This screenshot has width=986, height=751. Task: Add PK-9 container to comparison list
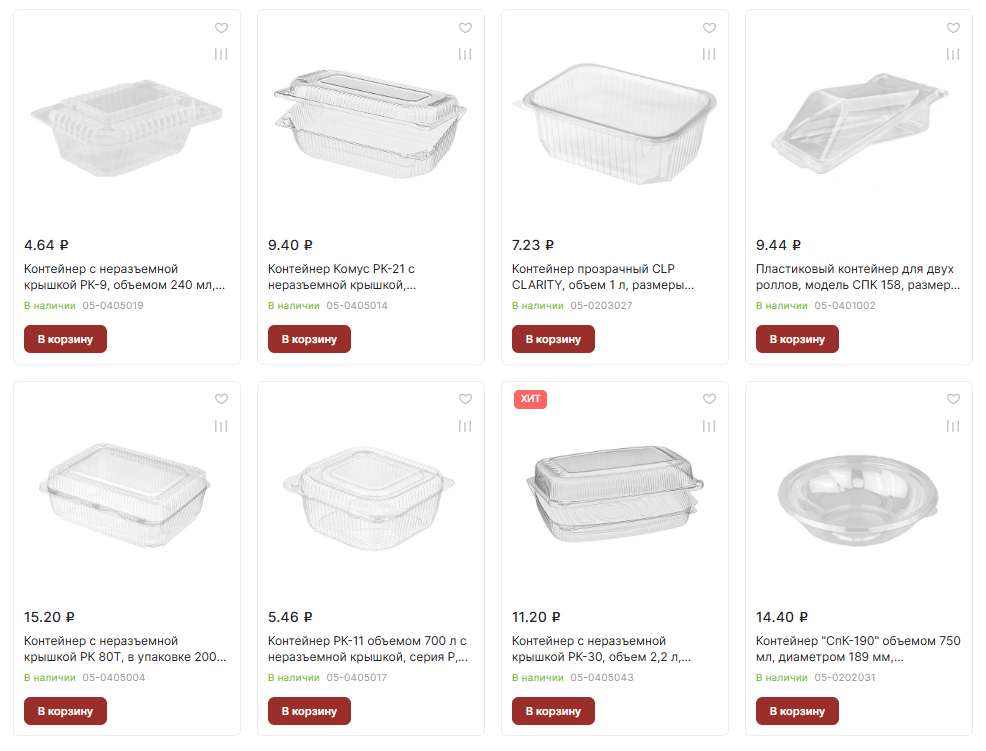pos(221,54)
